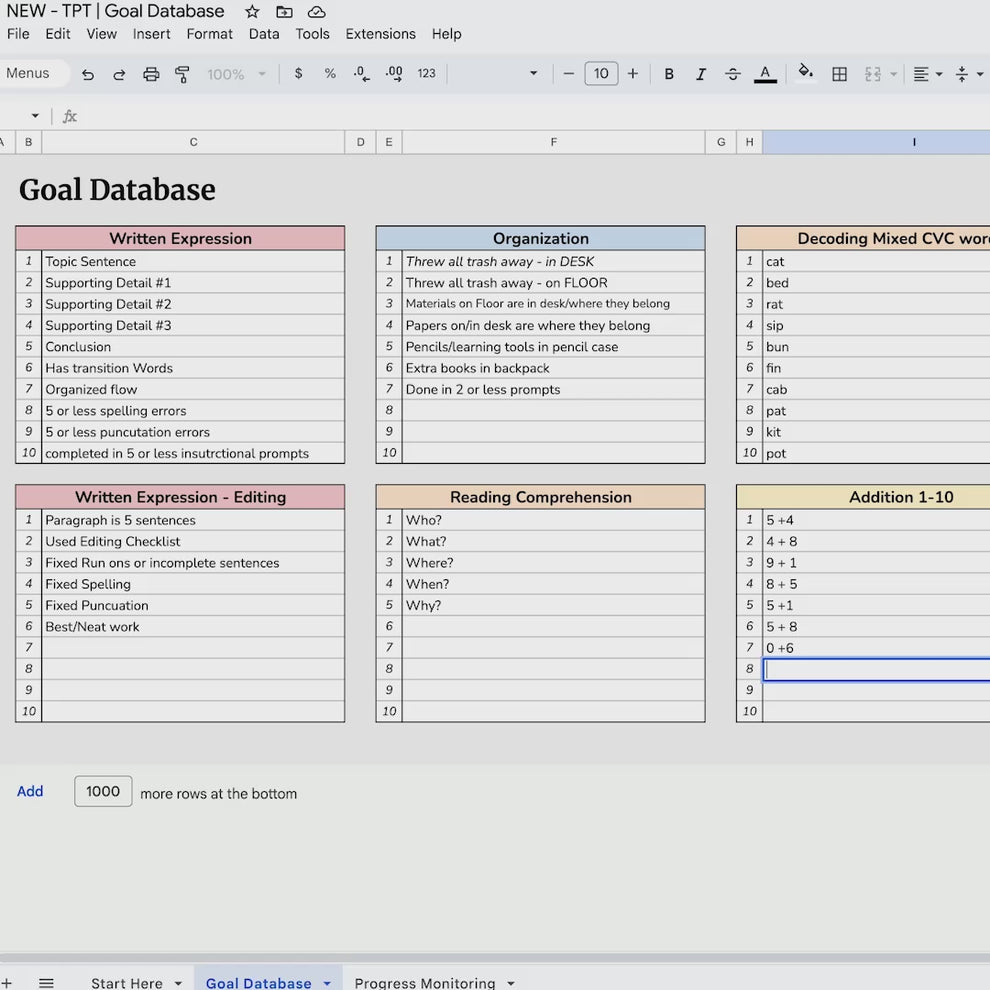Increase font size with plus button

tap(633, 74)
